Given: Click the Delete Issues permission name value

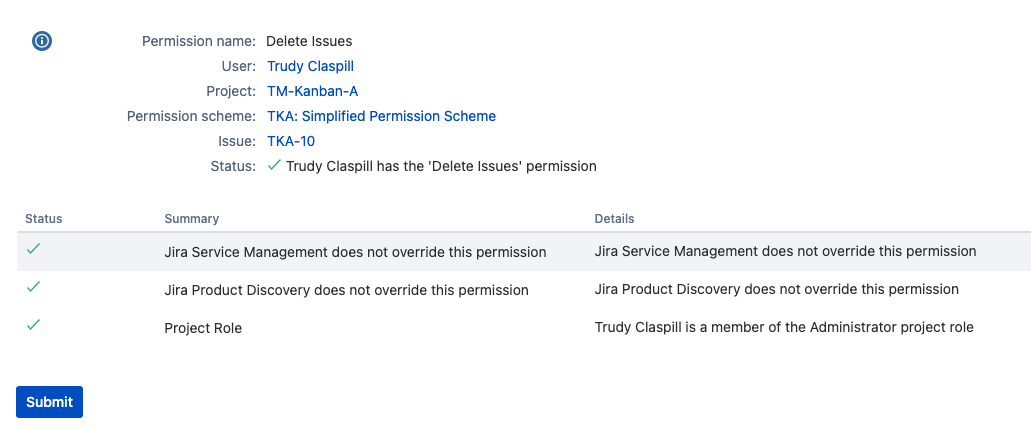Looking at the screenshot, I should pos(309,41).
